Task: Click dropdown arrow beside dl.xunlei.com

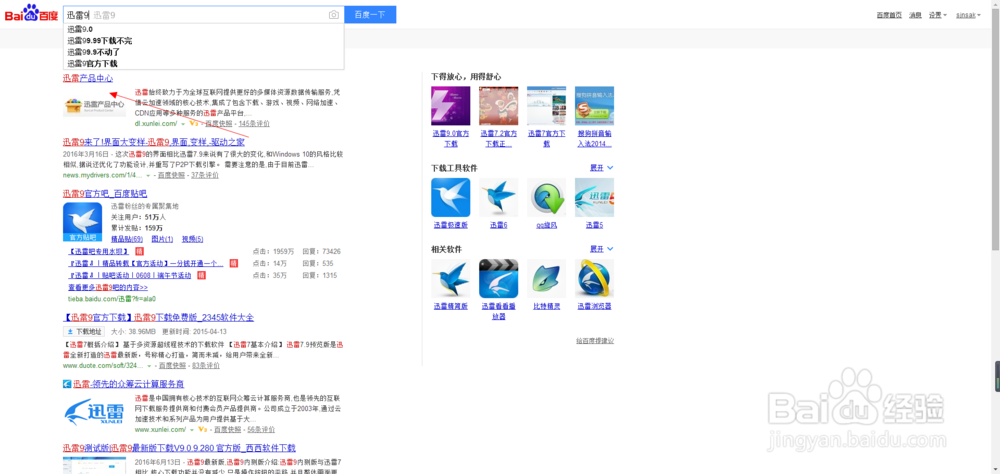Action: click(x=182, y=123)
